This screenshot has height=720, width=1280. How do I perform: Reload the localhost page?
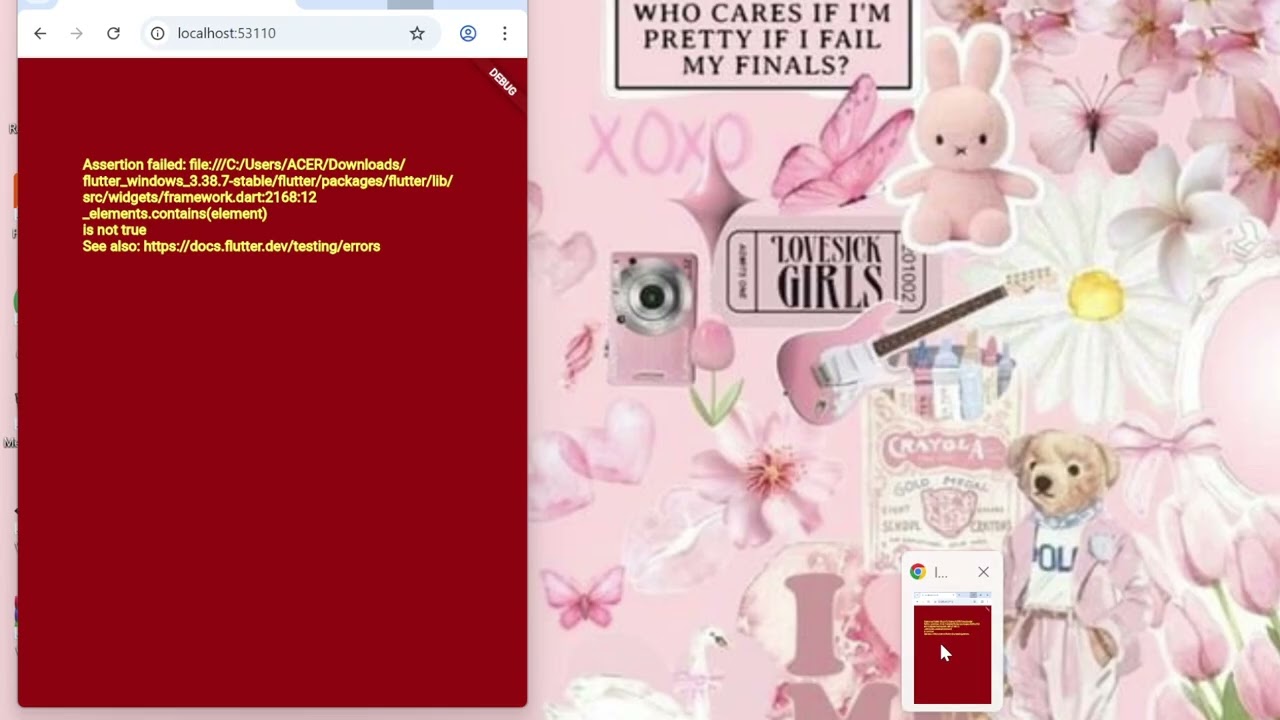pyautogui.click(x=113, y=33)
